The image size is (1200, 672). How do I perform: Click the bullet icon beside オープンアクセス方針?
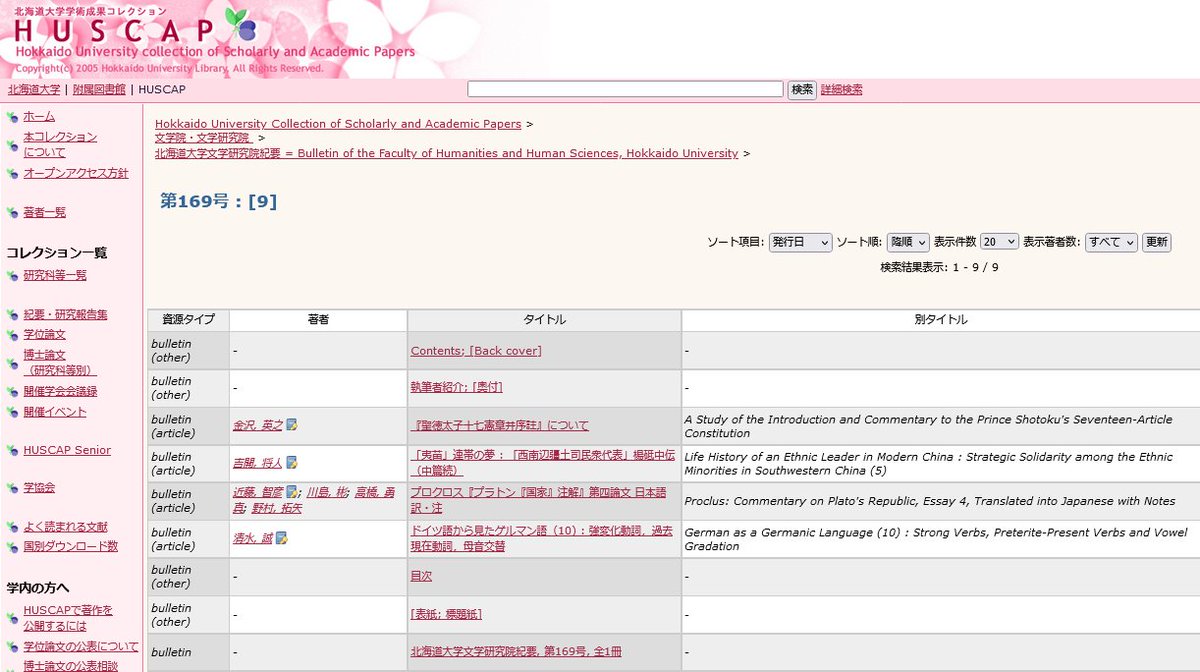pos(12,174)
